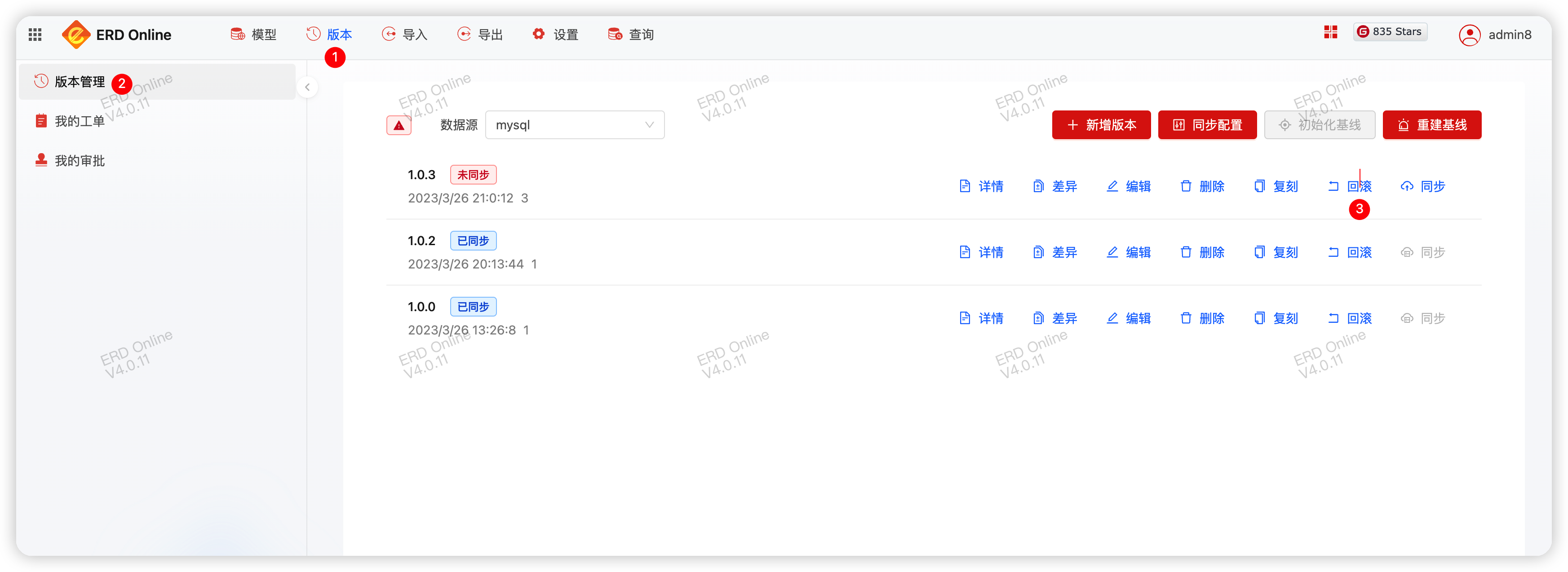Viewport: 1568px width, 572px height.
Task: Click 同步 for version 1.0.3
Action: (1423, 186)
